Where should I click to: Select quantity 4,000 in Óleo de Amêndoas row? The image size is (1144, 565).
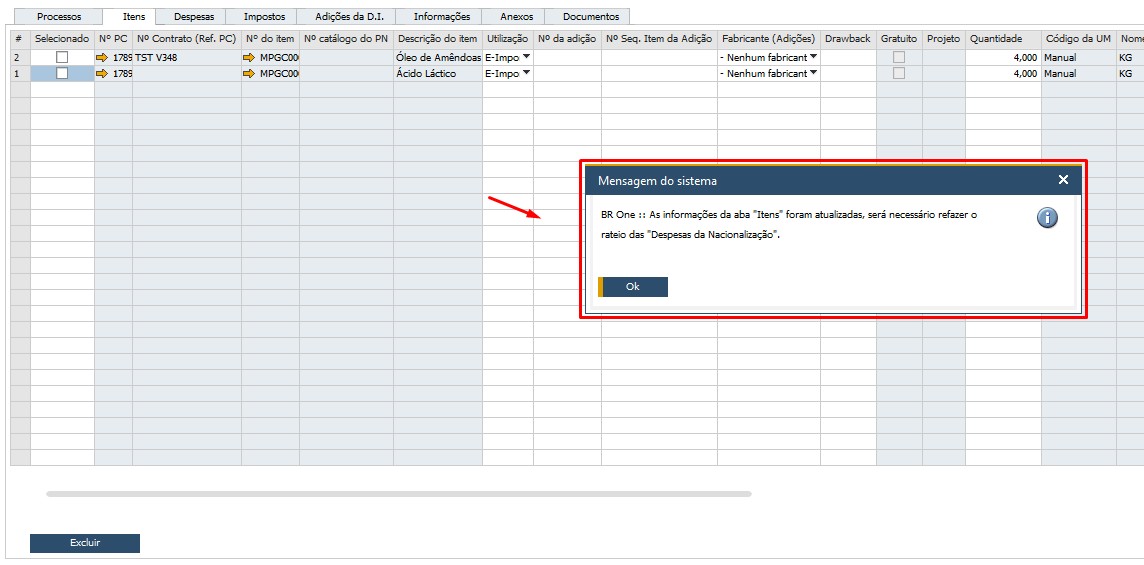(1003, 57)
